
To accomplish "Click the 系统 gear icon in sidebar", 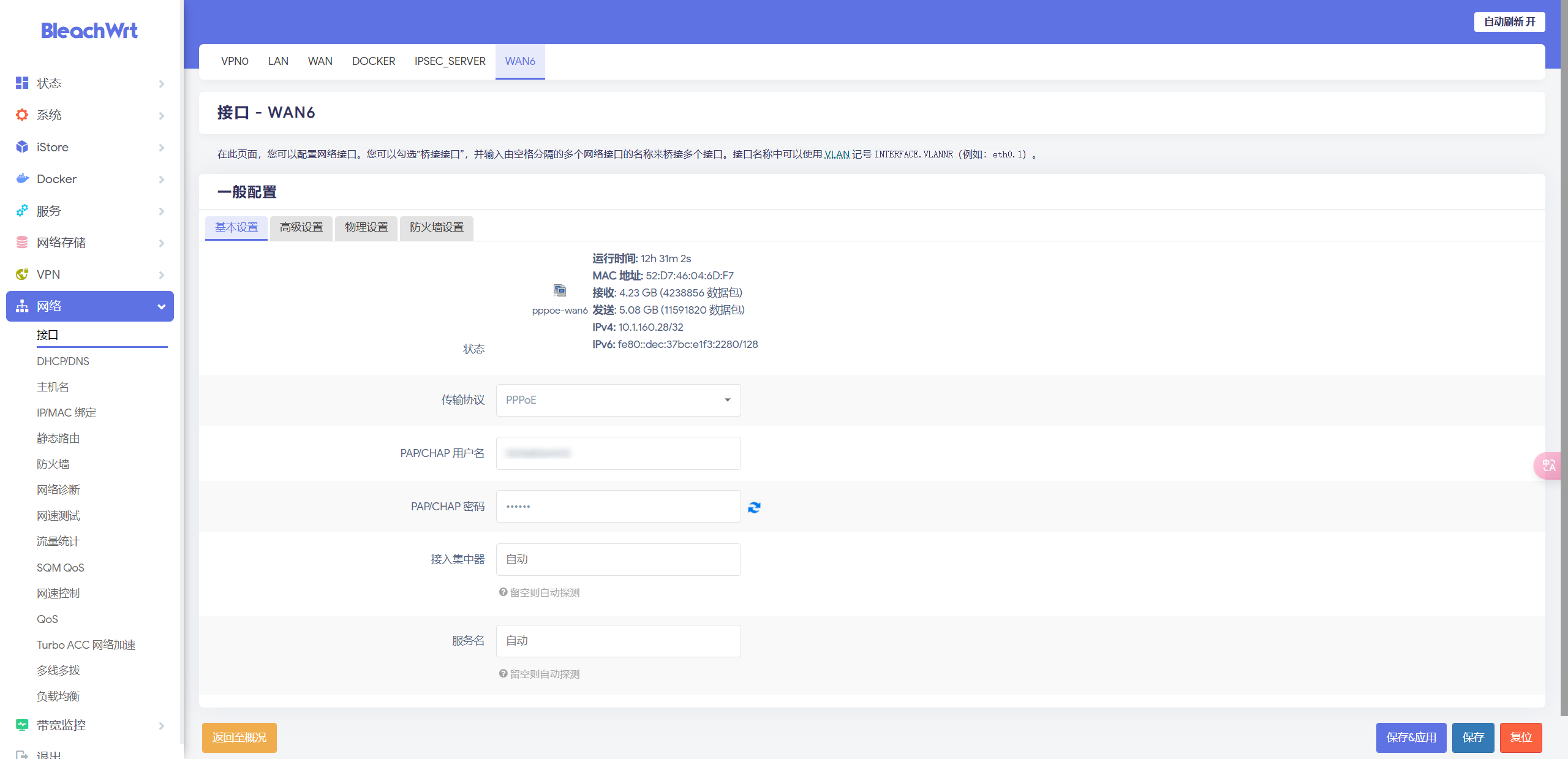I will [22, 115].
